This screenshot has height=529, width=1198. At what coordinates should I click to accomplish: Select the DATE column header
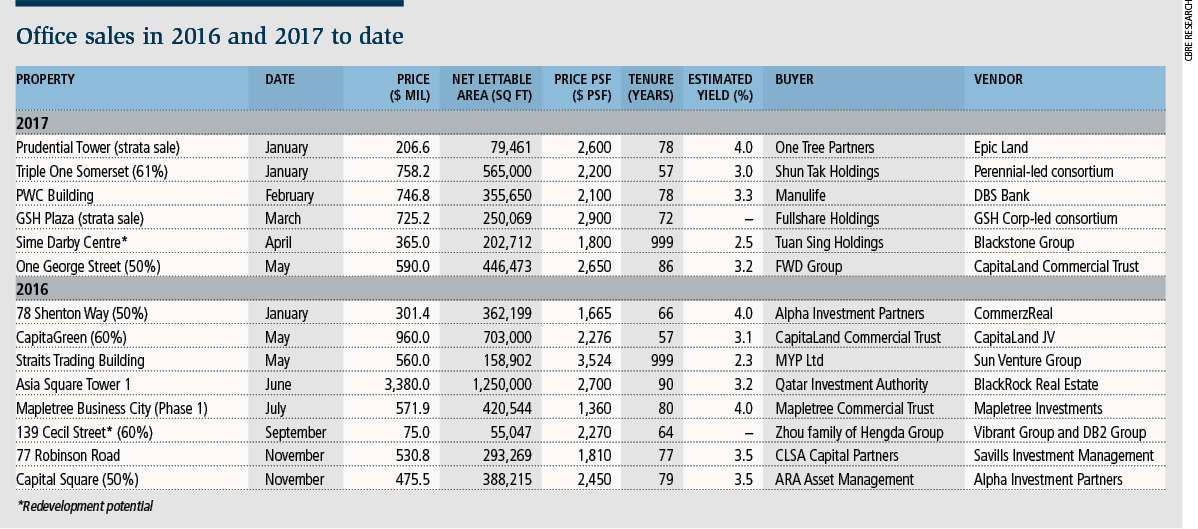[280, 79]
